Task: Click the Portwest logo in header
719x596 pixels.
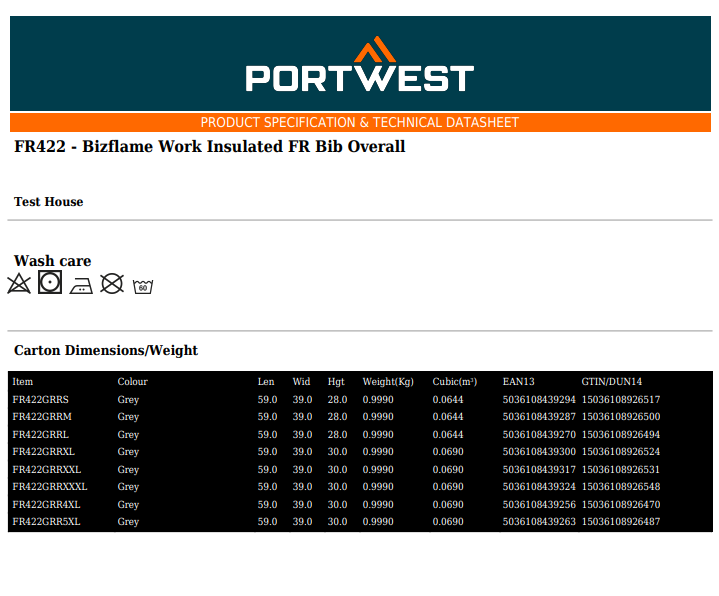Action: pos(360,66)
